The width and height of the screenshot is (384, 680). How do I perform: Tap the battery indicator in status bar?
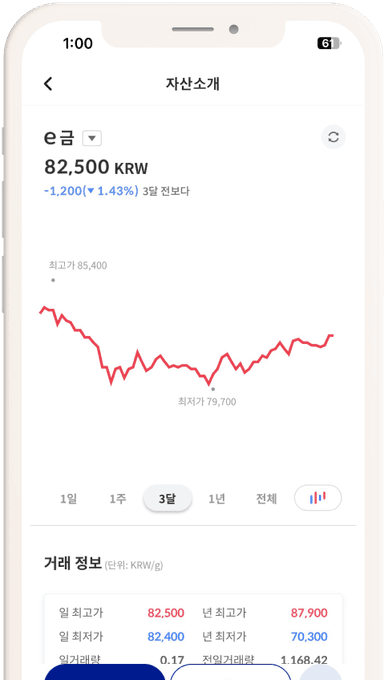click(x=329, y=43)
